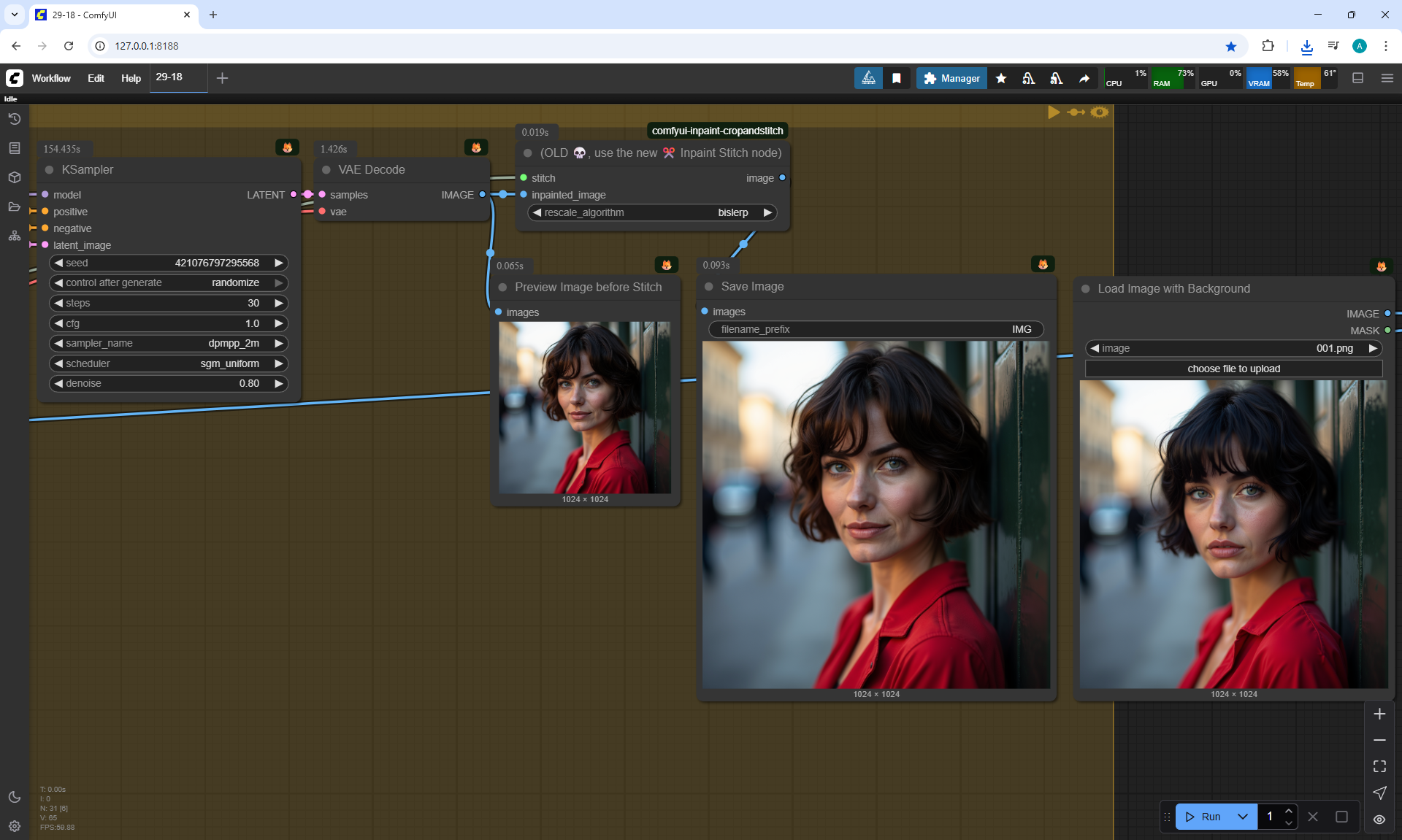Toggle bottom panel button in top bar
This screenshot has height=840, width=1402.
pyautogui.click(x=1357, y=78)
